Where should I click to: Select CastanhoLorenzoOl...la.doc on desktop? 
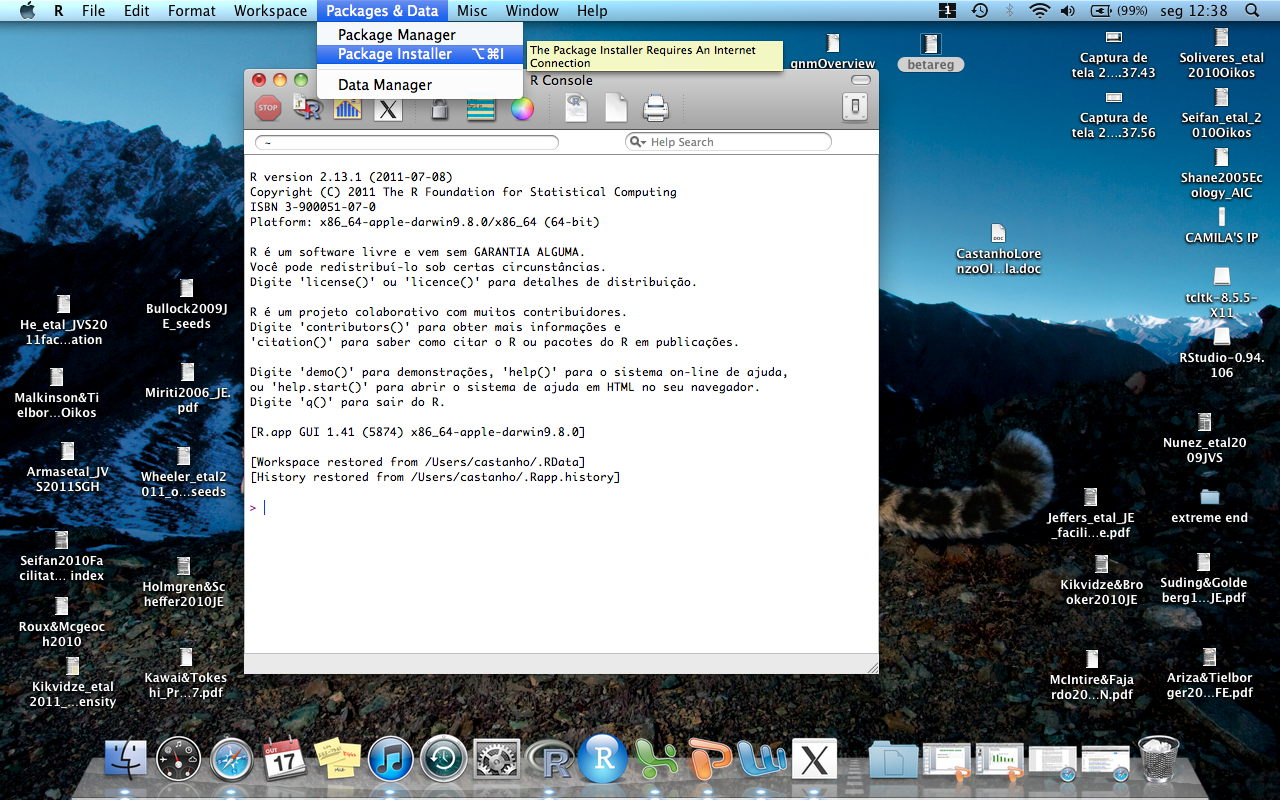point(998,249)
